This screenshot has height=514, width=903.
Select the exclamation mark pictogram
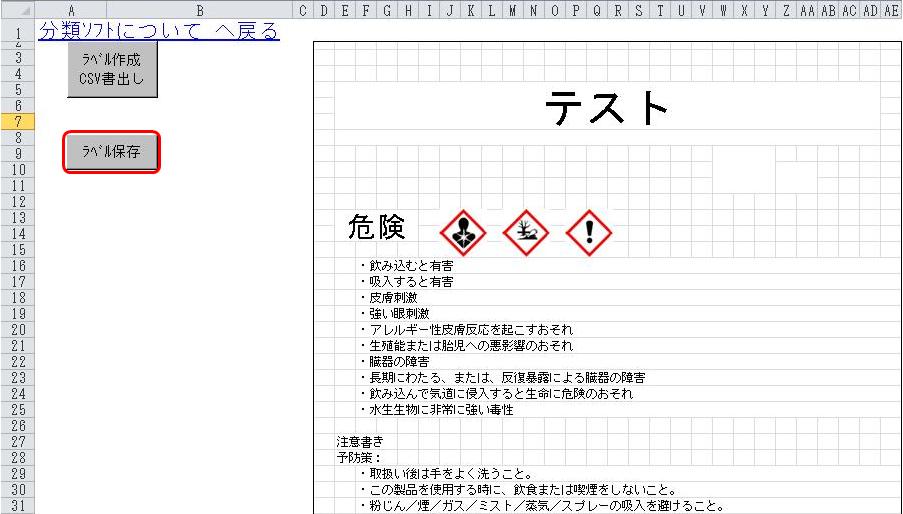tap(589, 233)
